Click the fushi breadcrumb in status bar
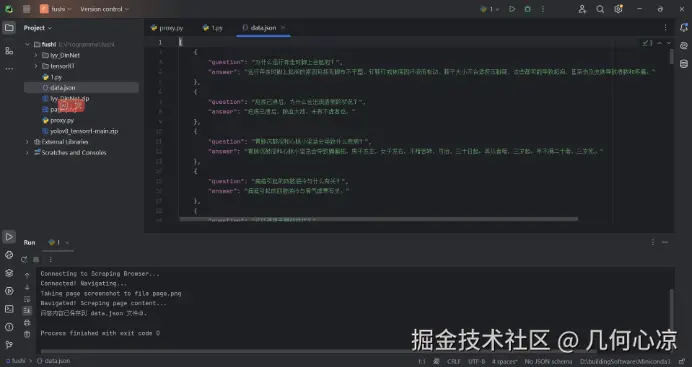Image resolution: width=692 pixels, height=367 pixels. coord(16,361)
